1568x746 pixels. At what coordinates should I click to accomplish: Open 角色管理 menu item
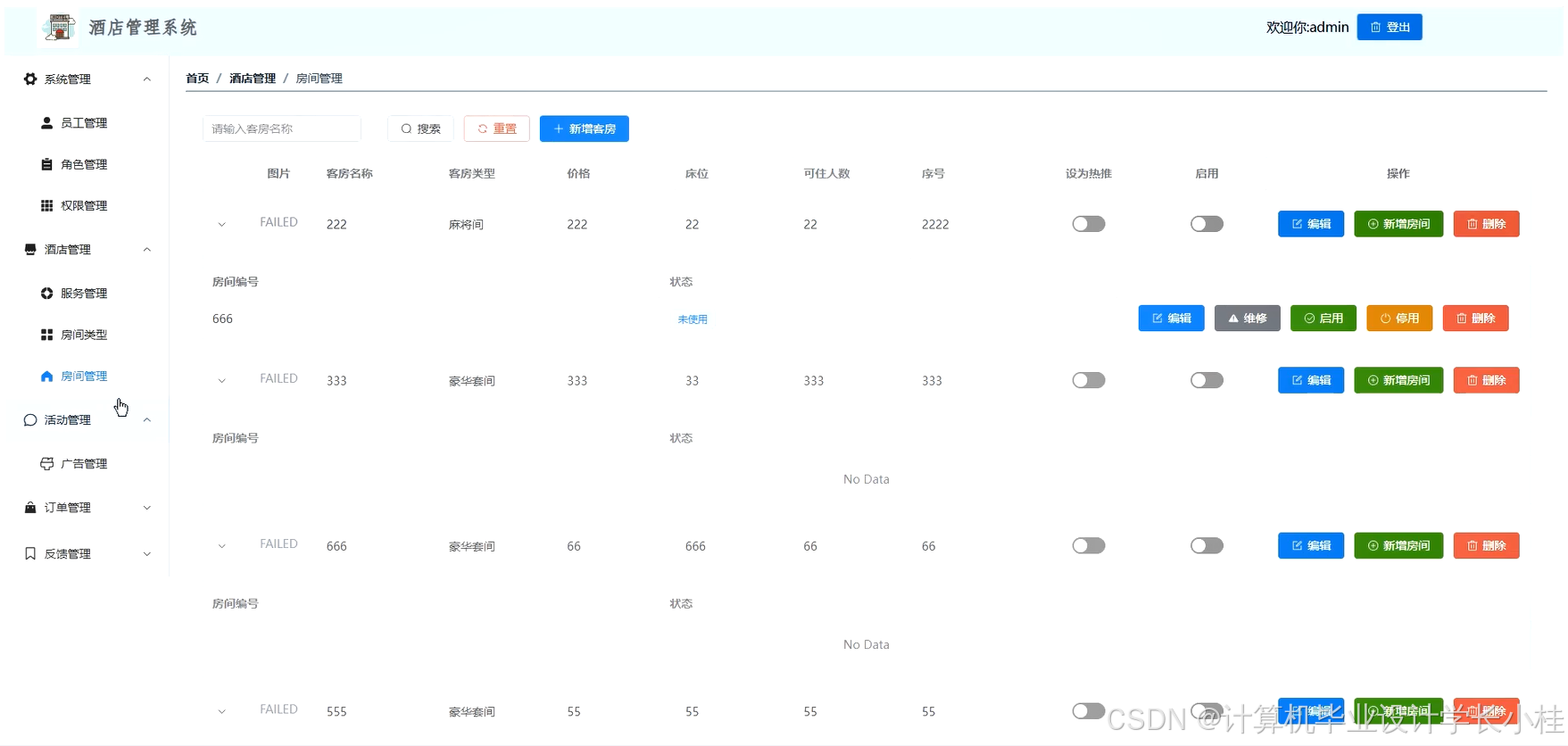(x=86, y=164)
